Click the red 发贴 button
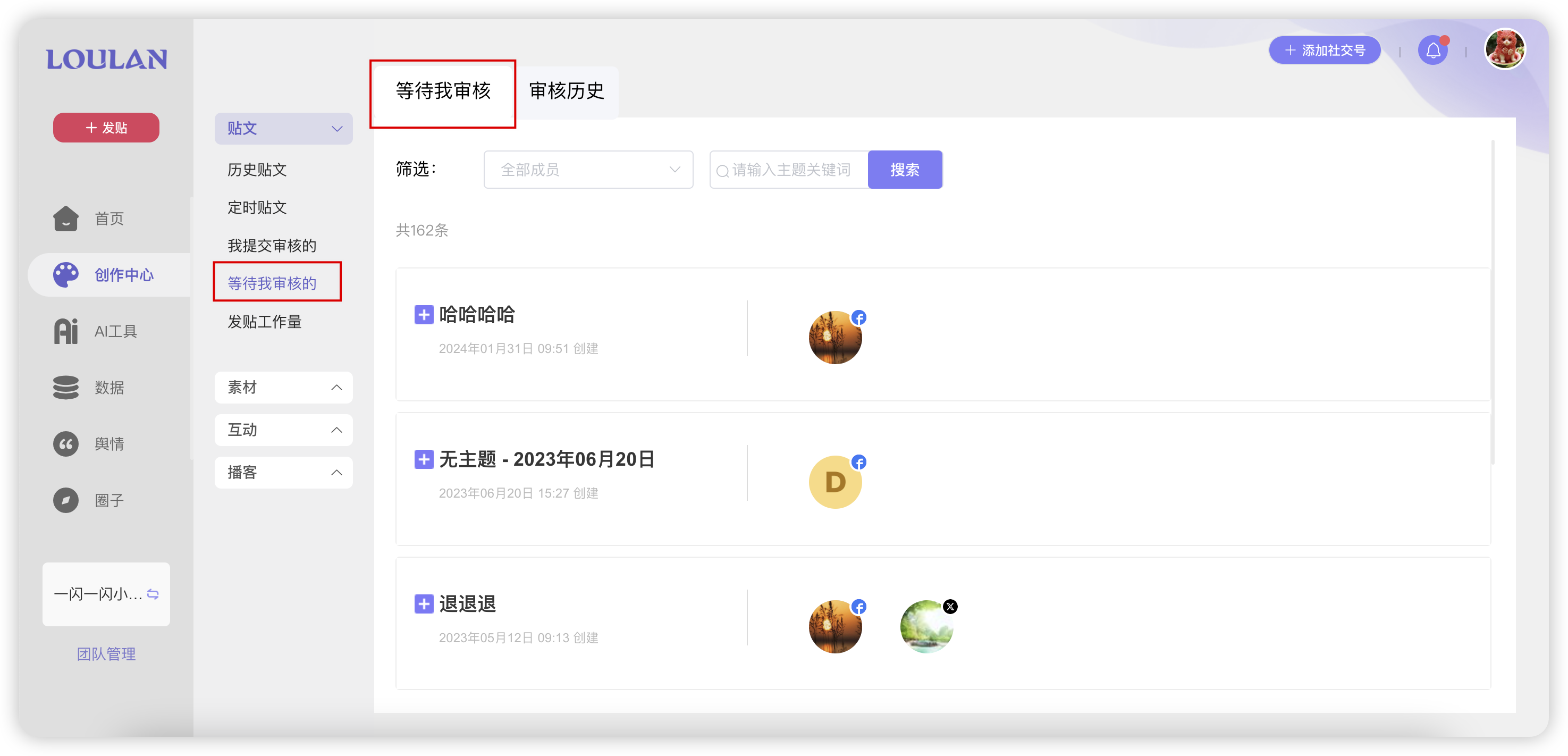The height and width of the screenshot is (756, 1568). pos(106,128)
